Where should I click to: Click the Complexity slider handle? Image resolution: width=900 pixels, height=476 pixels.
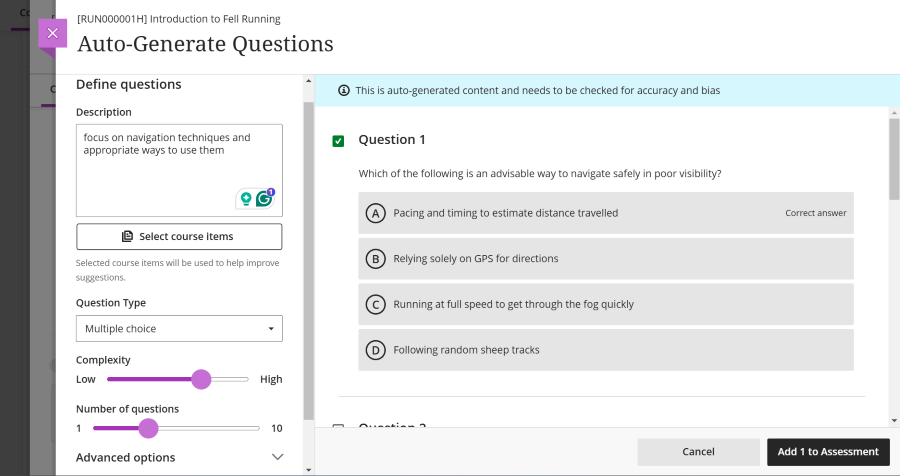201,379
